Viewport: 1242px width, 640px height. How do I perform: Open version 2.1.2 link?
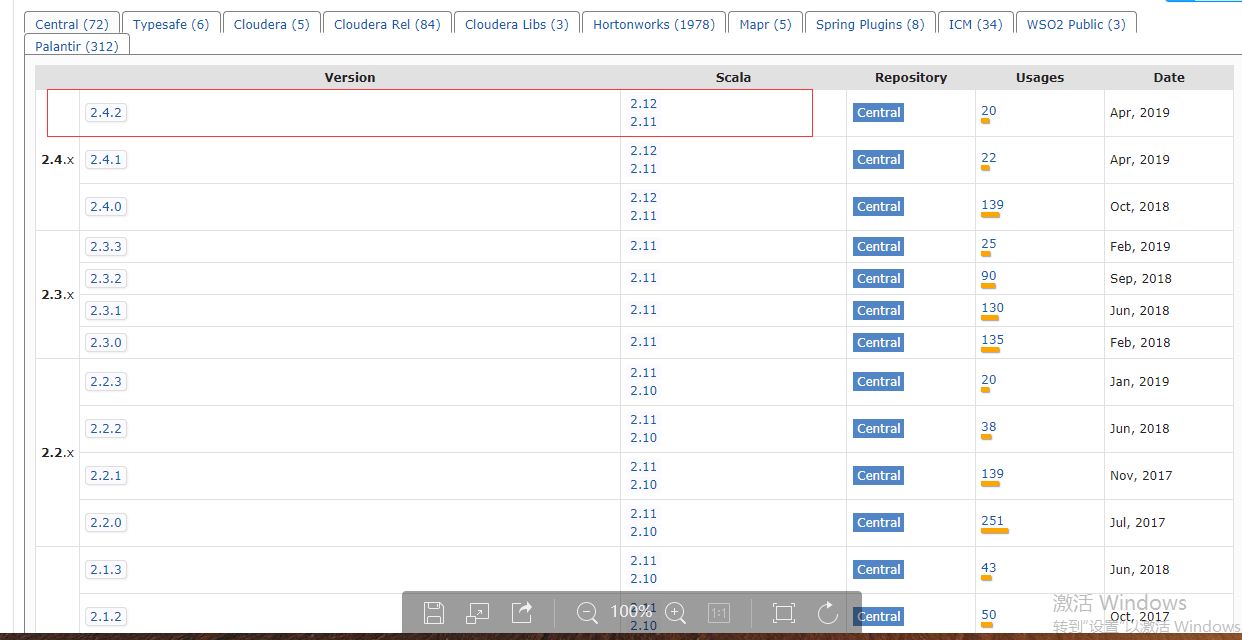(106, 617)
